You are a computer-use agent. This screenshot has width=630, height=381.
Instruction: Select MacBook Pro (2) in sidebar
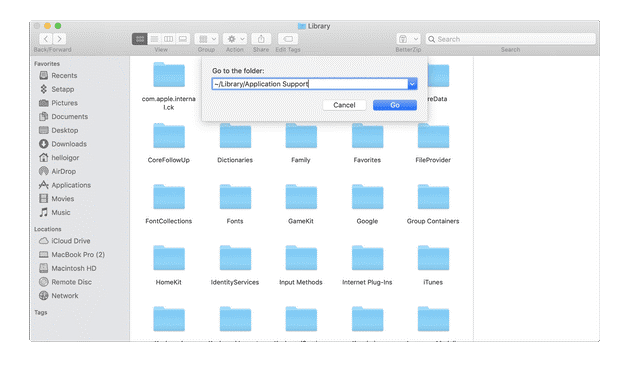(x=72, y=254)
